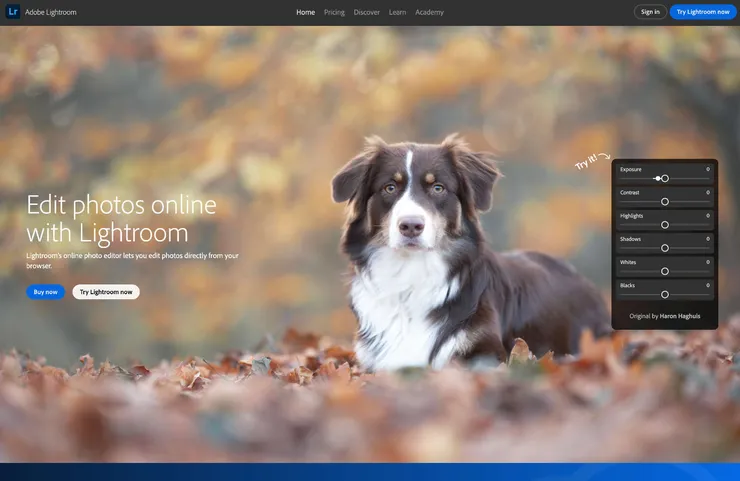Open the Home nav item
This screenshot has width=740, height=481.
[x=305, y=12]
